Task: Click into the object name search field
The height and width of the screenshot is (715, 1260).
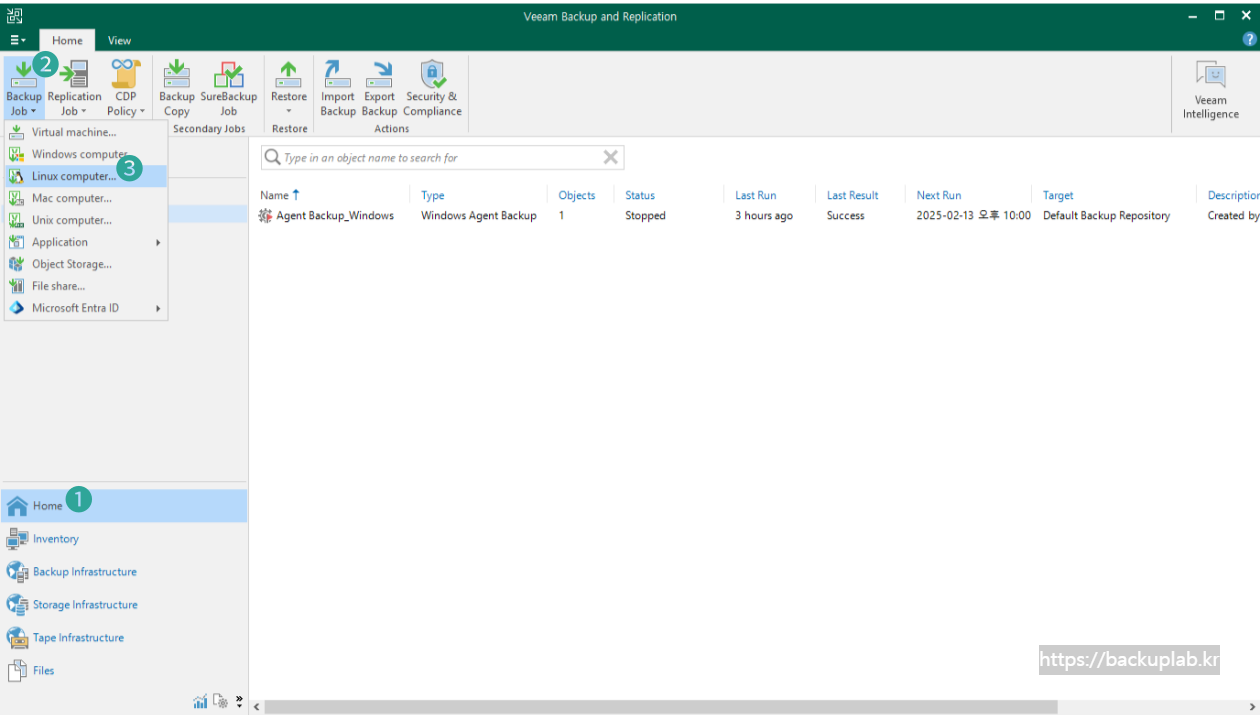Action: click(440, 158)
